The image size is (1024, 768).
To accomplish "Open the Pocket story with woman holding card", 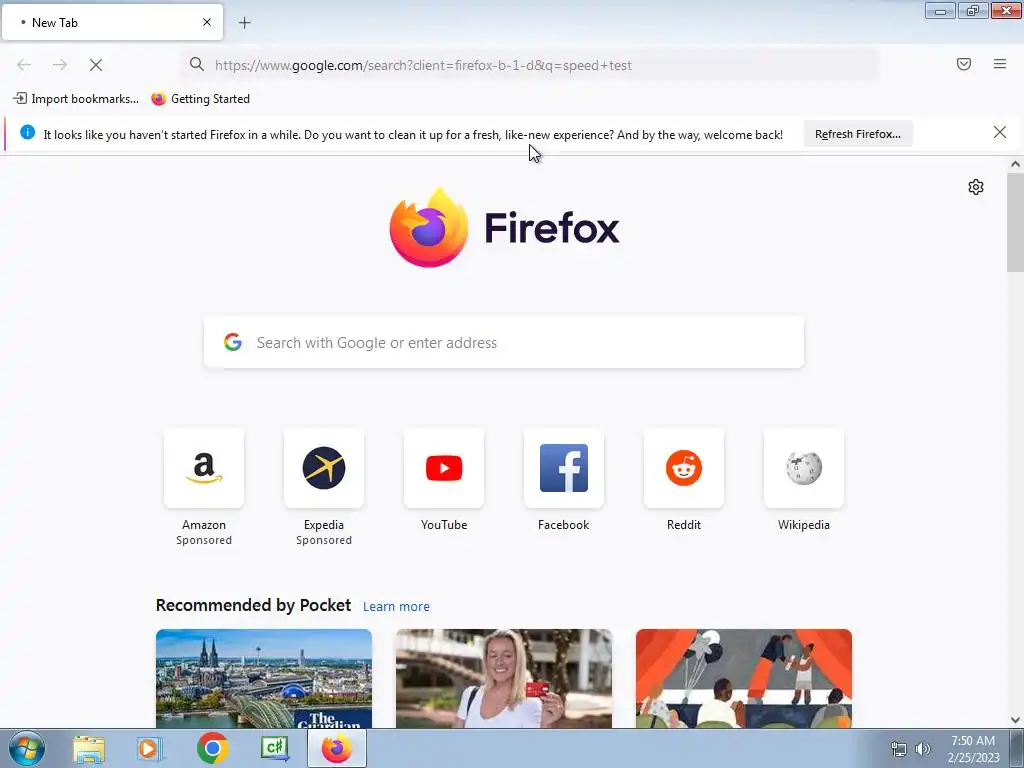I will pyautogui.click(x=504, y=679).
